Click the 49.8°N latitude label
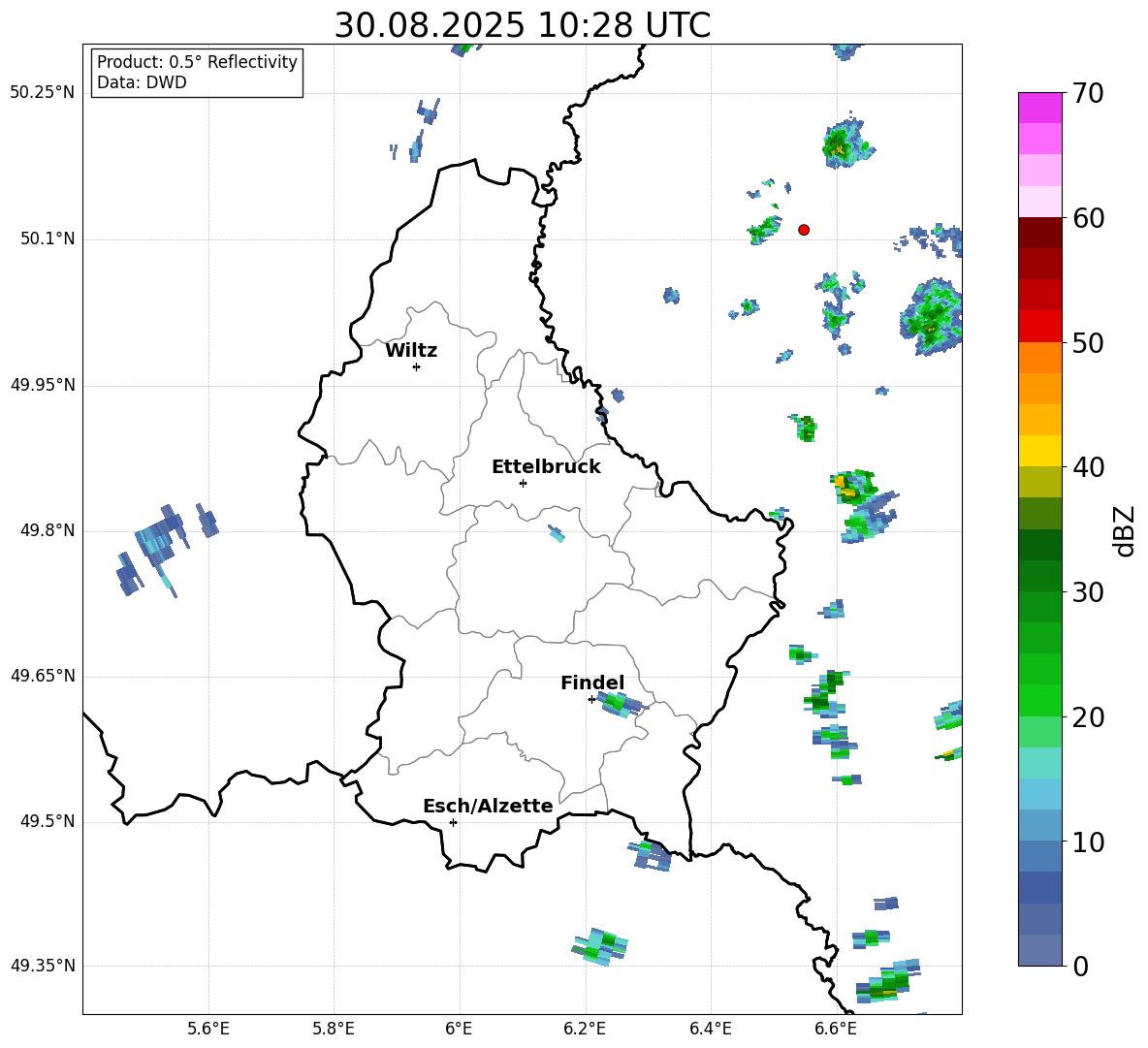 (x=48, y=530)
